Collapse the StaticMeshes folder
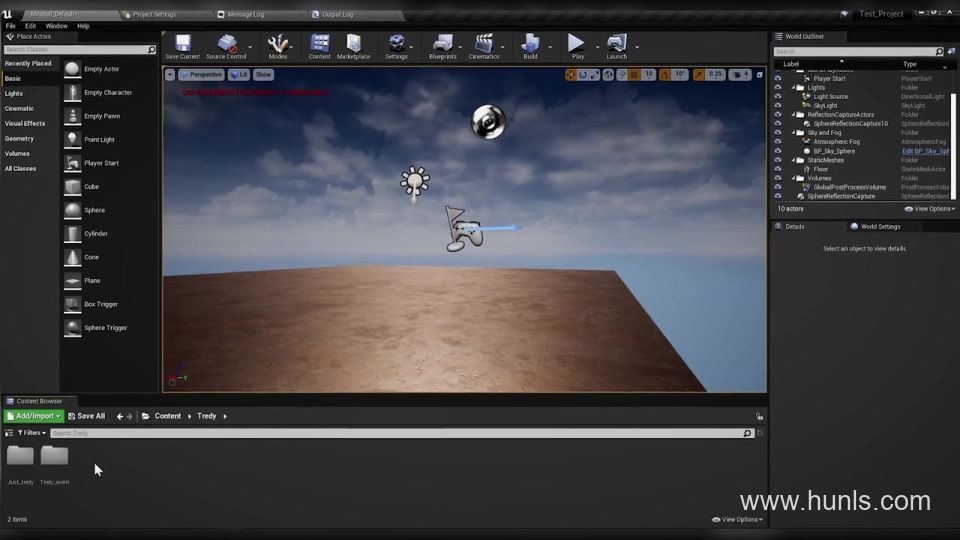The image size is (960, 540). click(x=793, y=160)
